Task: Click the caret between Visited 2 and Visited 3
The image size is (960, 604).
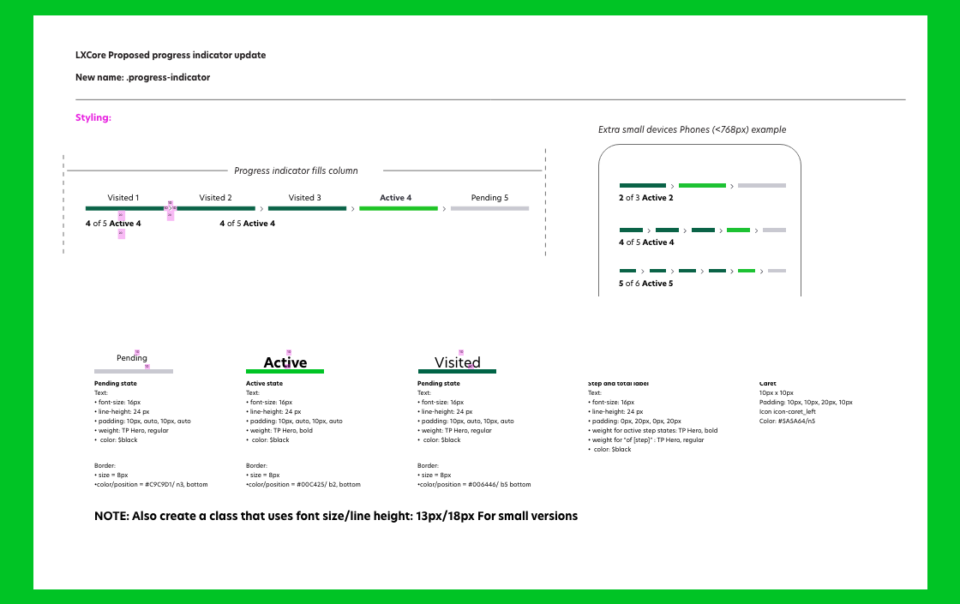Action: 261,209
